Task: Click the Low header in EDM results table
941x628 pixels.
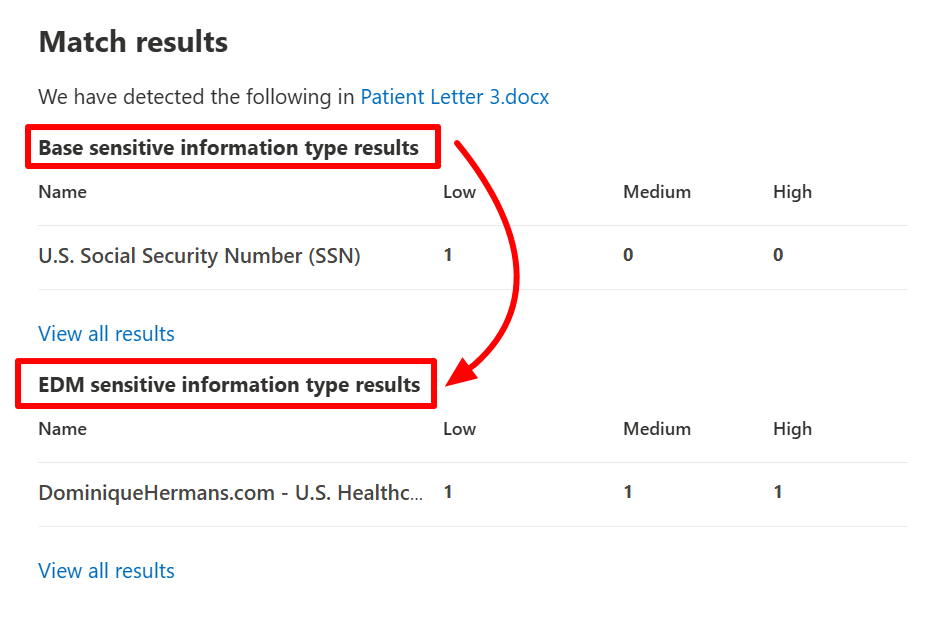Action: point(459,429)
